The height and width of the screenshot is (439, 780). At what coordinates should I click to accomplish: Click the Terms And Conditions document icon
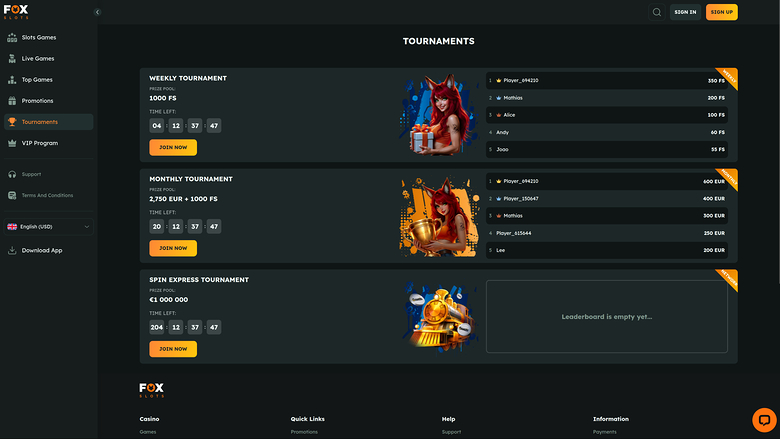pos(12,195)
